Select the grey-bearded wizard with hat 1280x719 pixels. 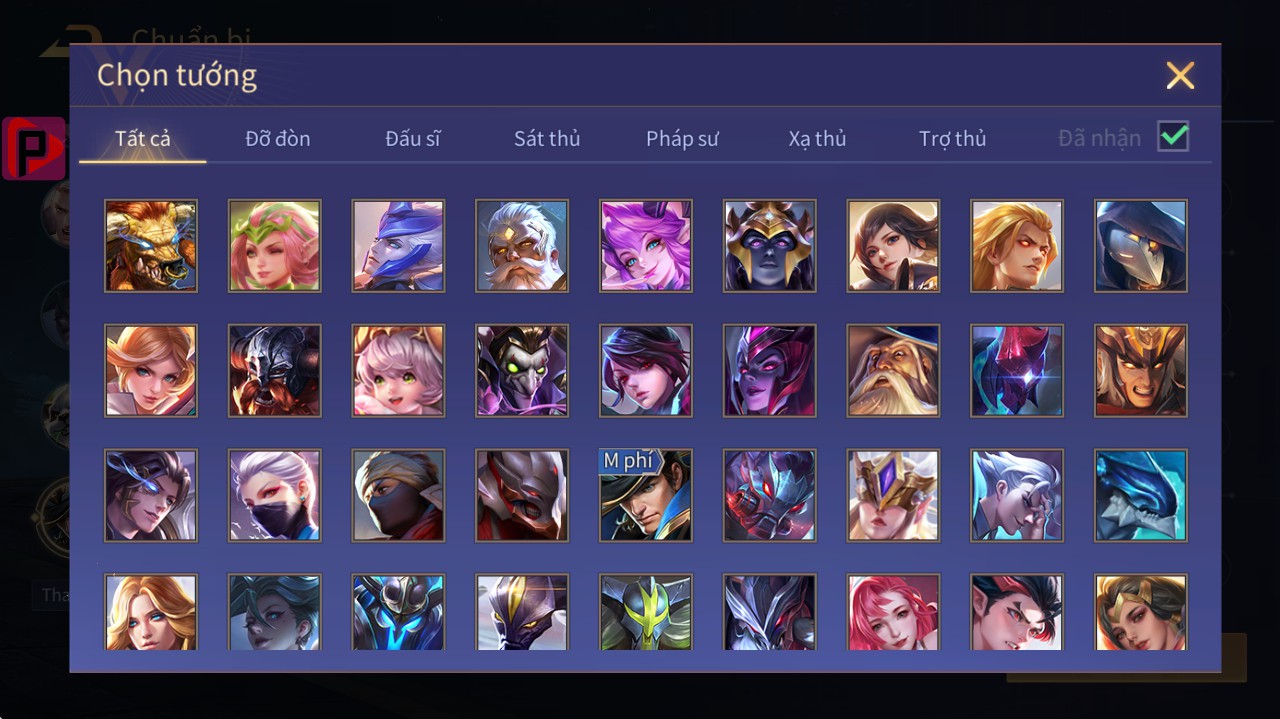(x=893, y=371)
